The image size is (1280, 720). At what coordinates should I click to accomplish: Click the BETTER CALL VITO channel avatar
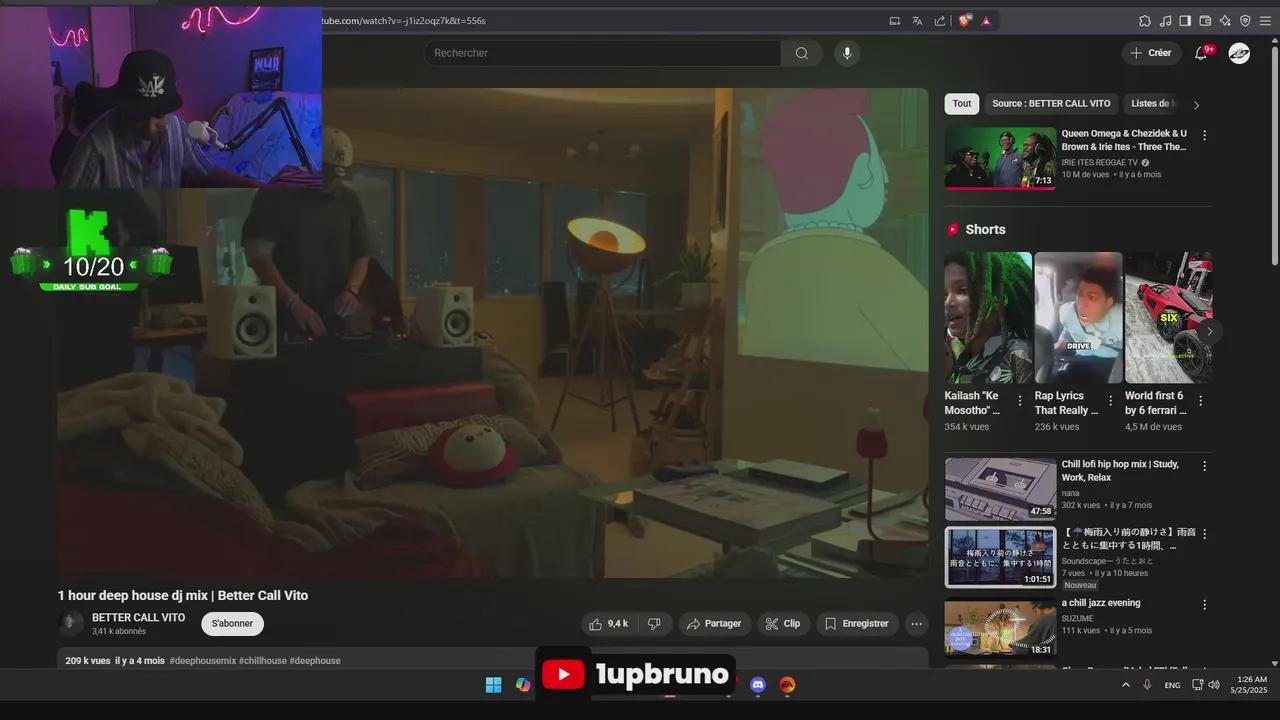tap(71, 624)
